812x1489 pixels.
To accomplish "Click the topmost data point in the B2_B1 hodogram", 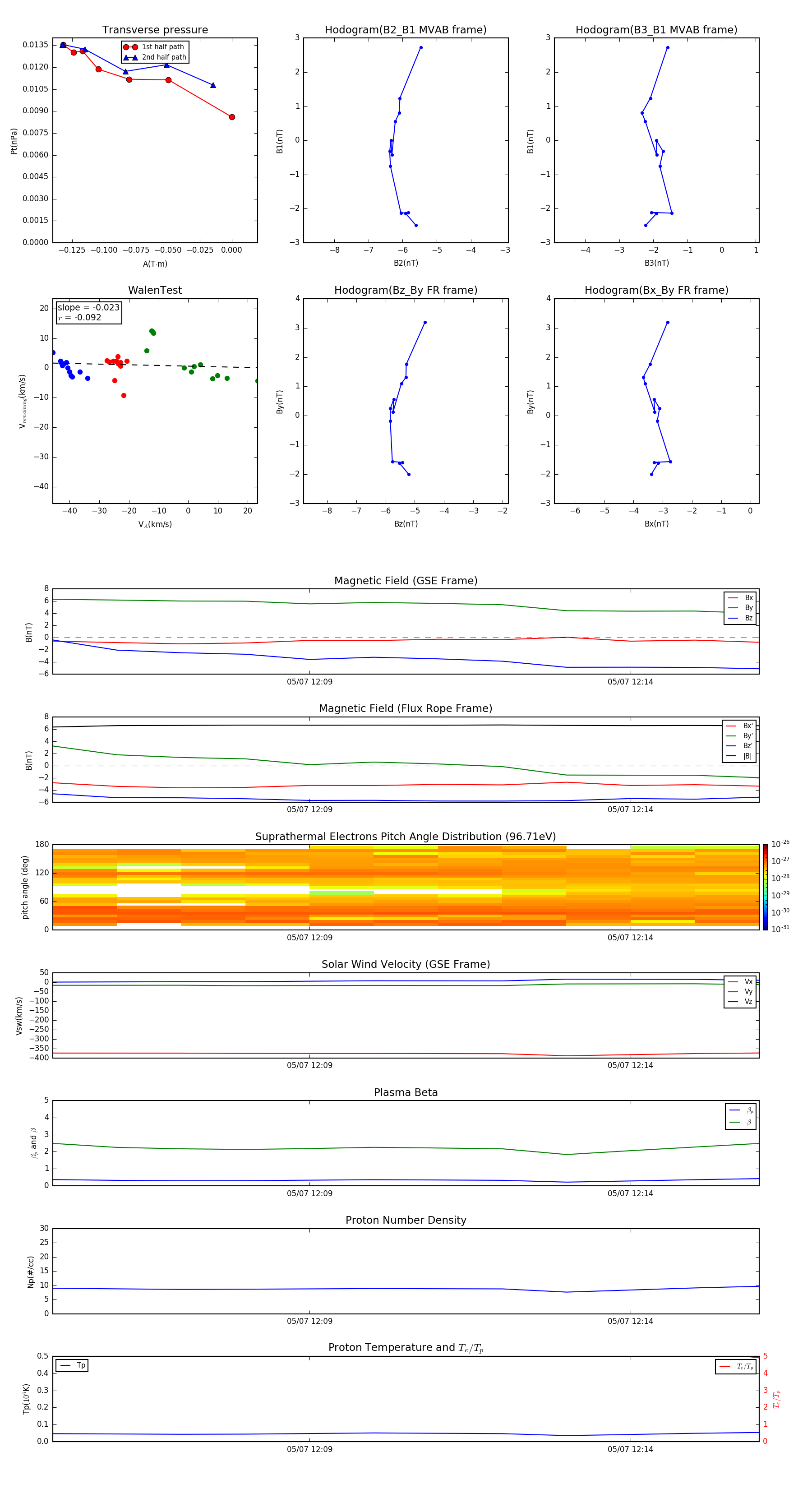I will 421,47.
